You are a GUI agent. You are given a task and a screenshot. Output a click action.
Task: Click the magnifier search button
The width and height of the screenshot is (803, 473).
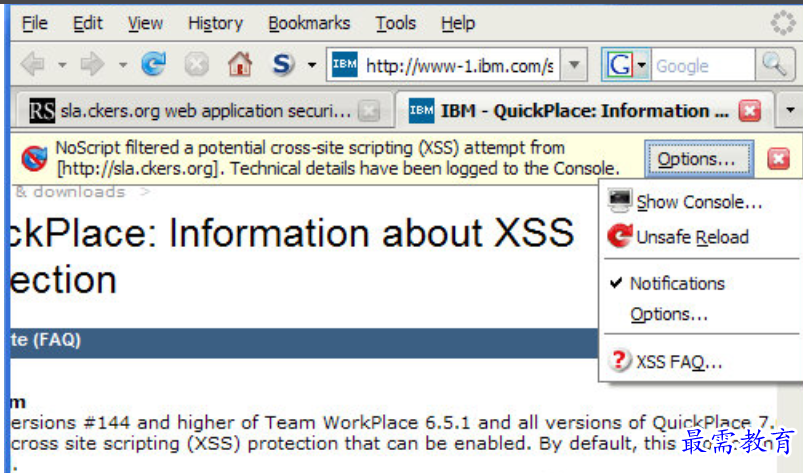tap(774, 65)
